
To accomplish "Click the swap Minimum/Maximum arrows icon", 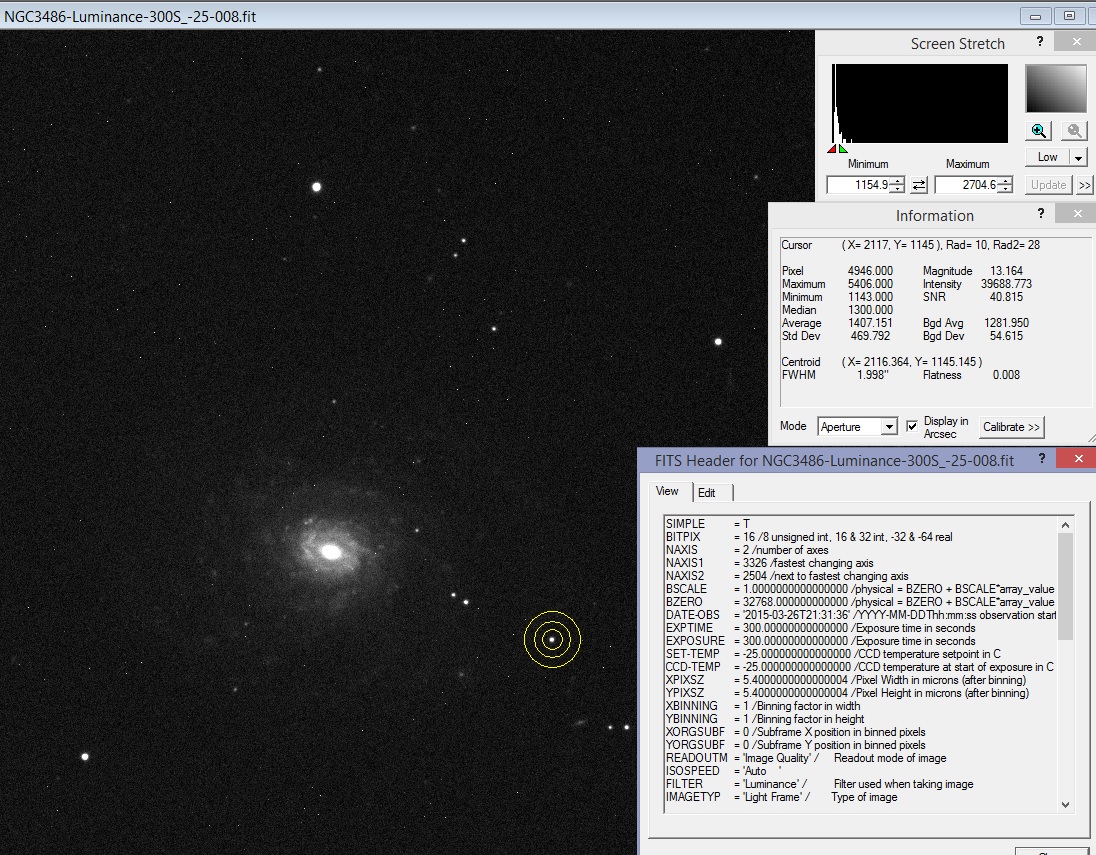I will [x=917, y=184].
